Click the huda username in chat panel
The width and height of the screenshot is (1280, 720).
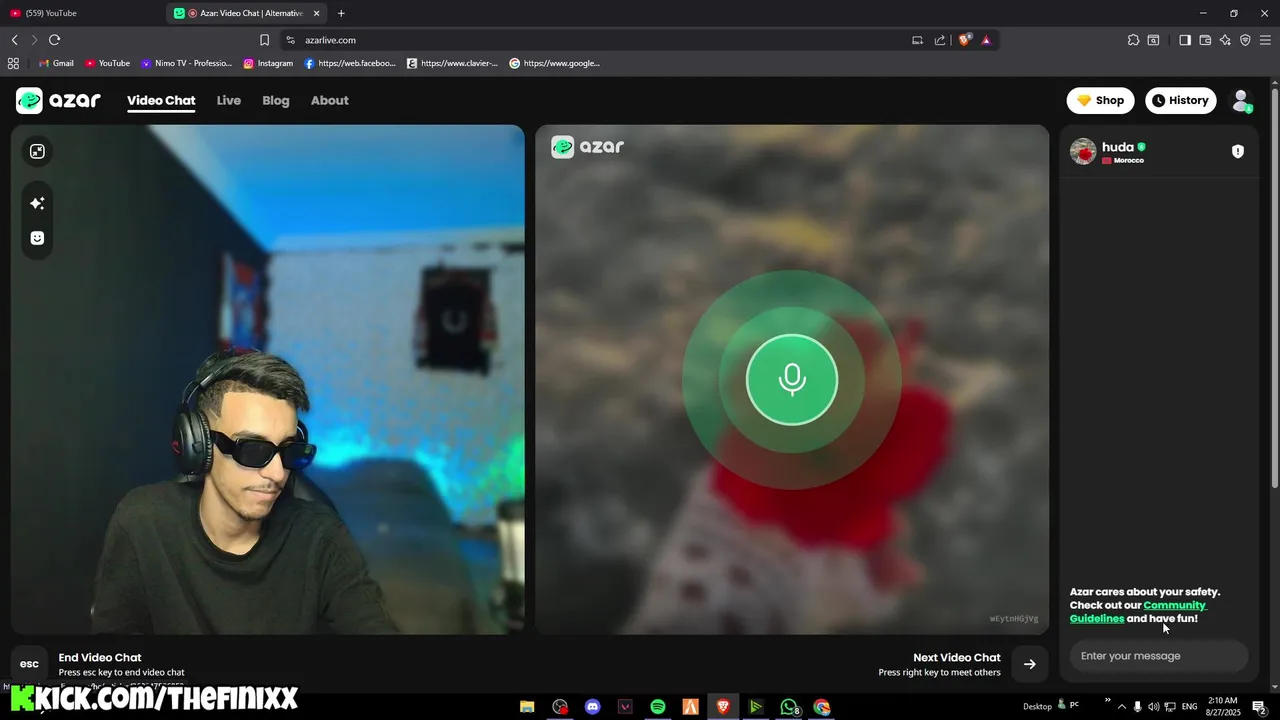(1118, 147)
